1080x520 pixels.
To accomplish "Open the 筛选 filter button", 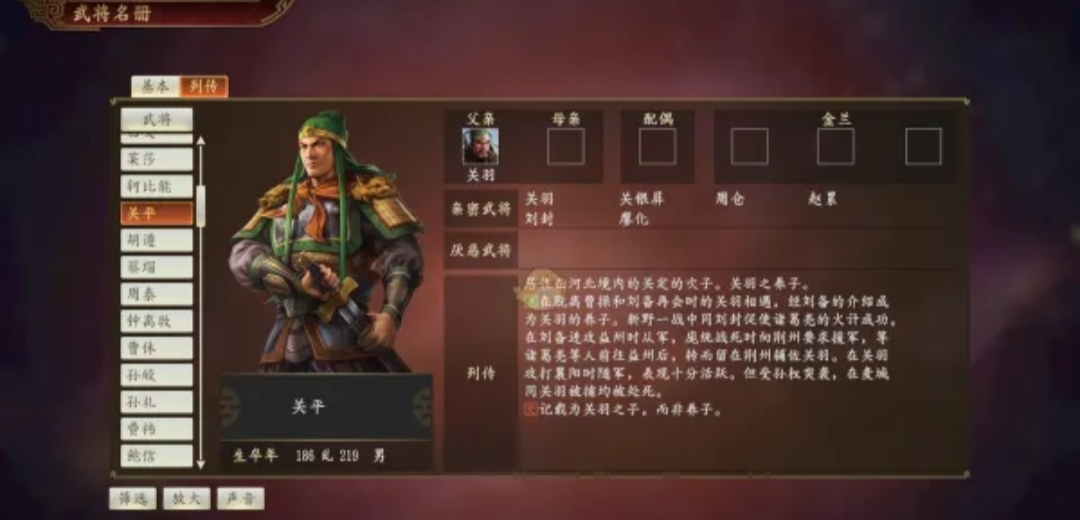I will (133, 499).
